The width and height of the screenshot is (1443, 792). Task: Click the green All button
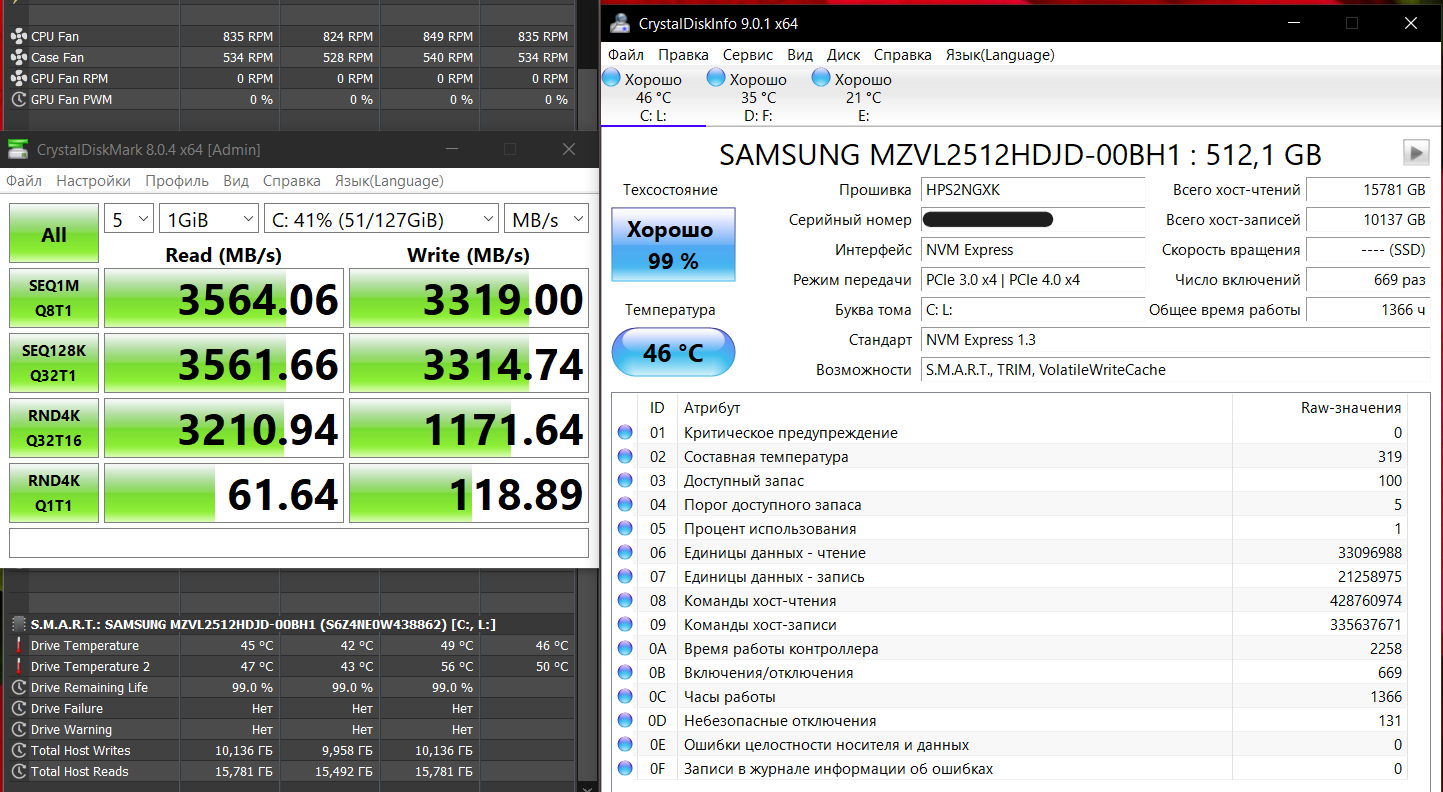click(x=54, y=234)
